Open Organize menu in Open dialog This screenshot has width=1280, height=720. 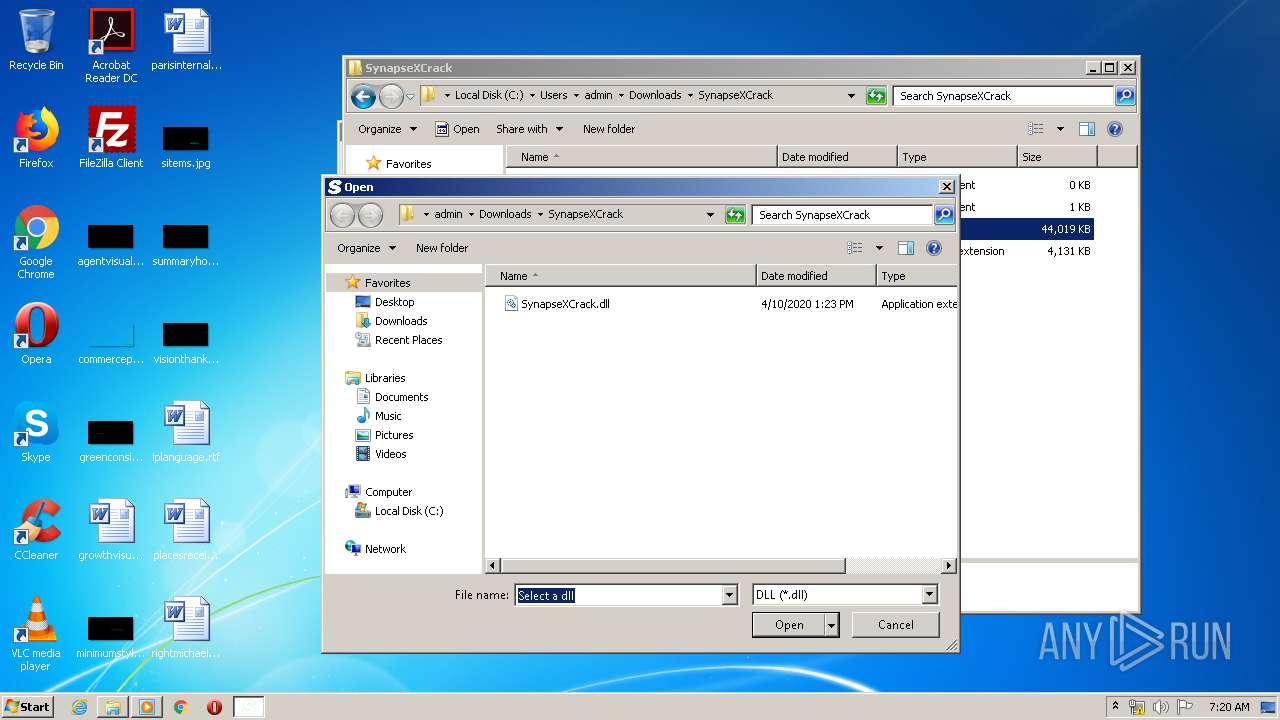[366, 248]
